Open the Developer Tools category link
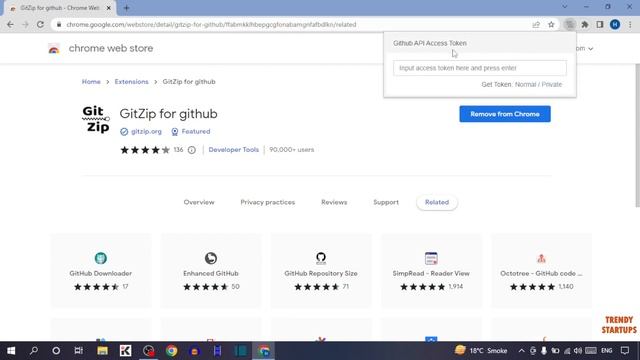The image size is (640, 360). (233, 150)
